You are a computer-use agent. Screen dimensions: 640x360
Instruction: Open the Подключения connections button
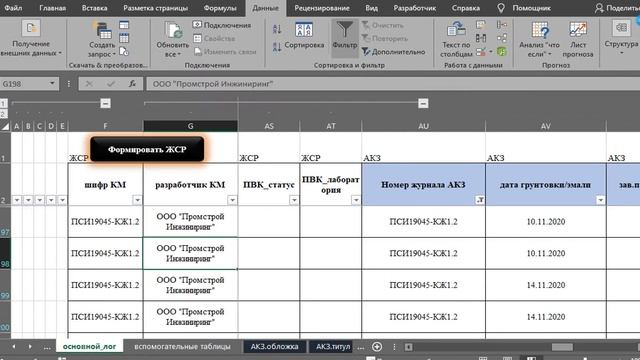click(222, 25)
